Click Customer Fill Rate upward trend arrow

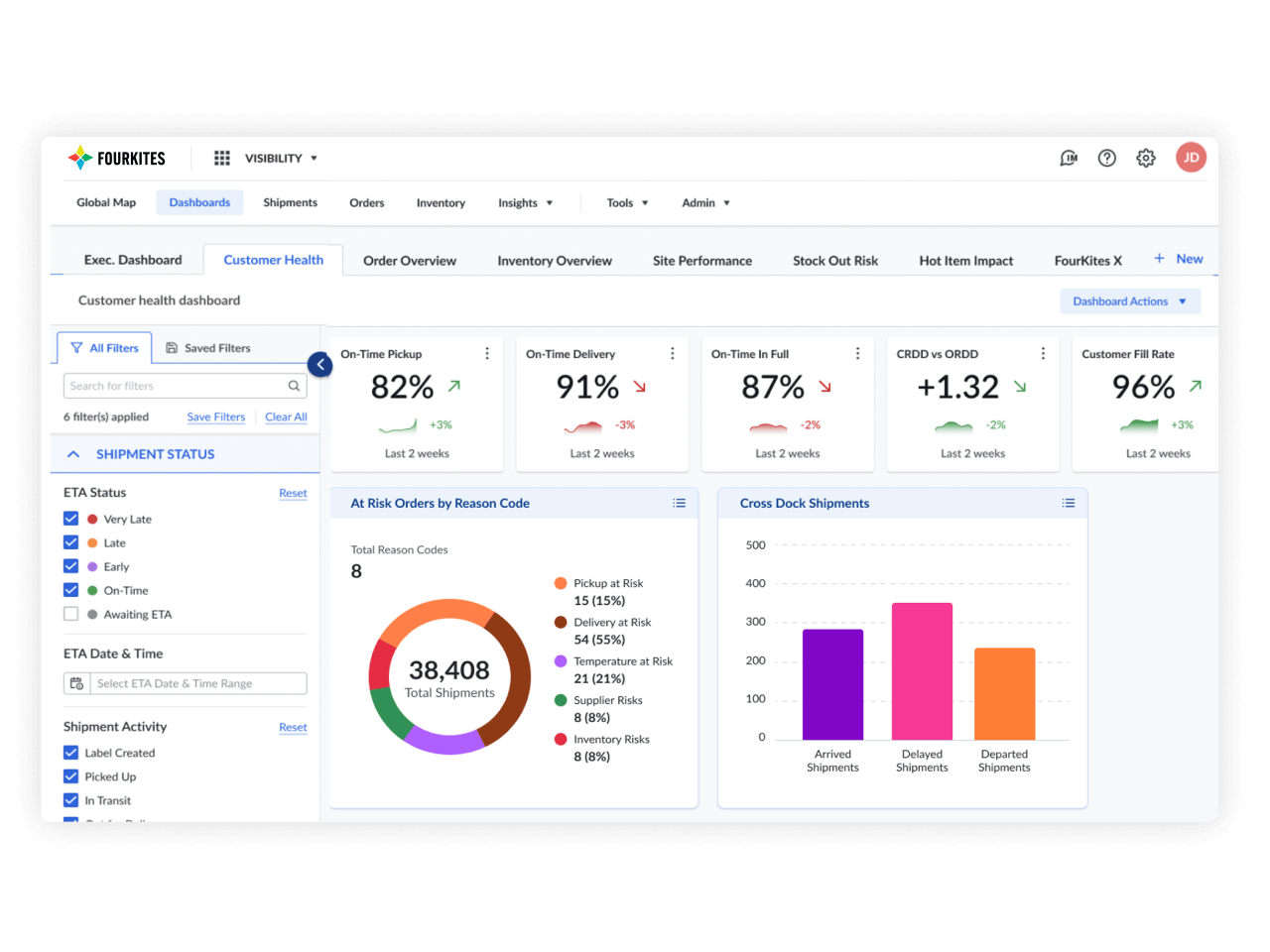coord(1196,386)
